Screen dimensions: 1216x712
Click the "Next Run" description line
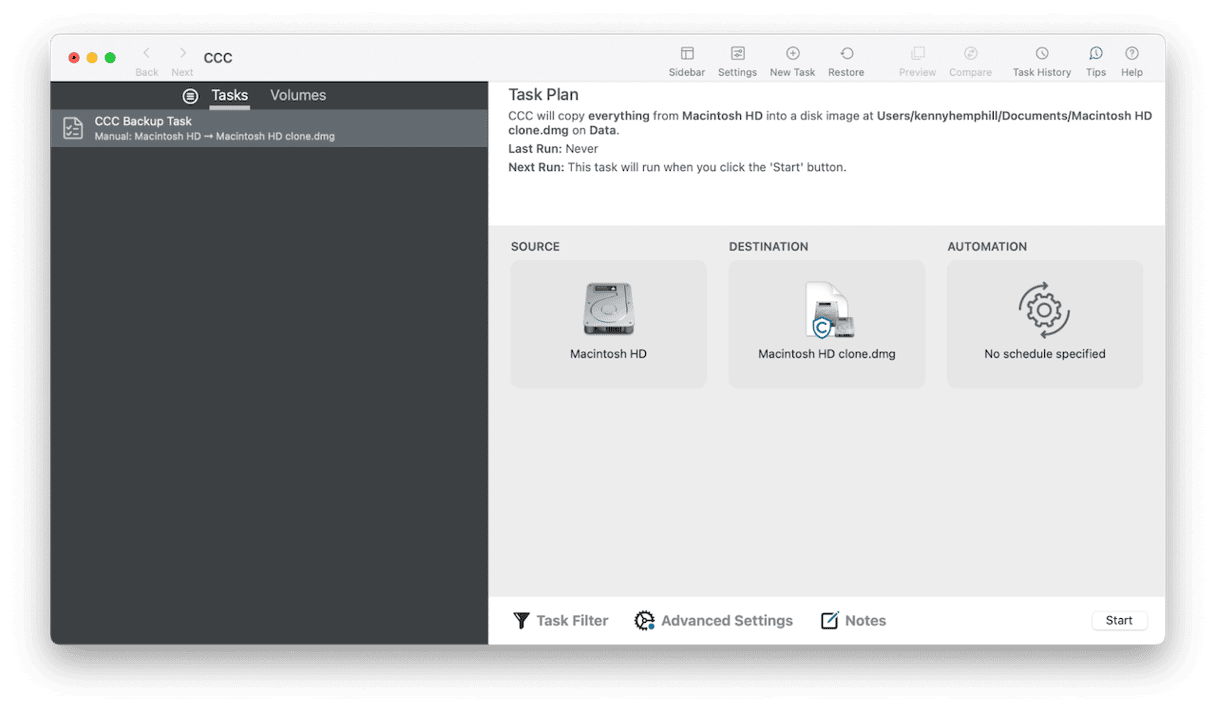(677, 167)
